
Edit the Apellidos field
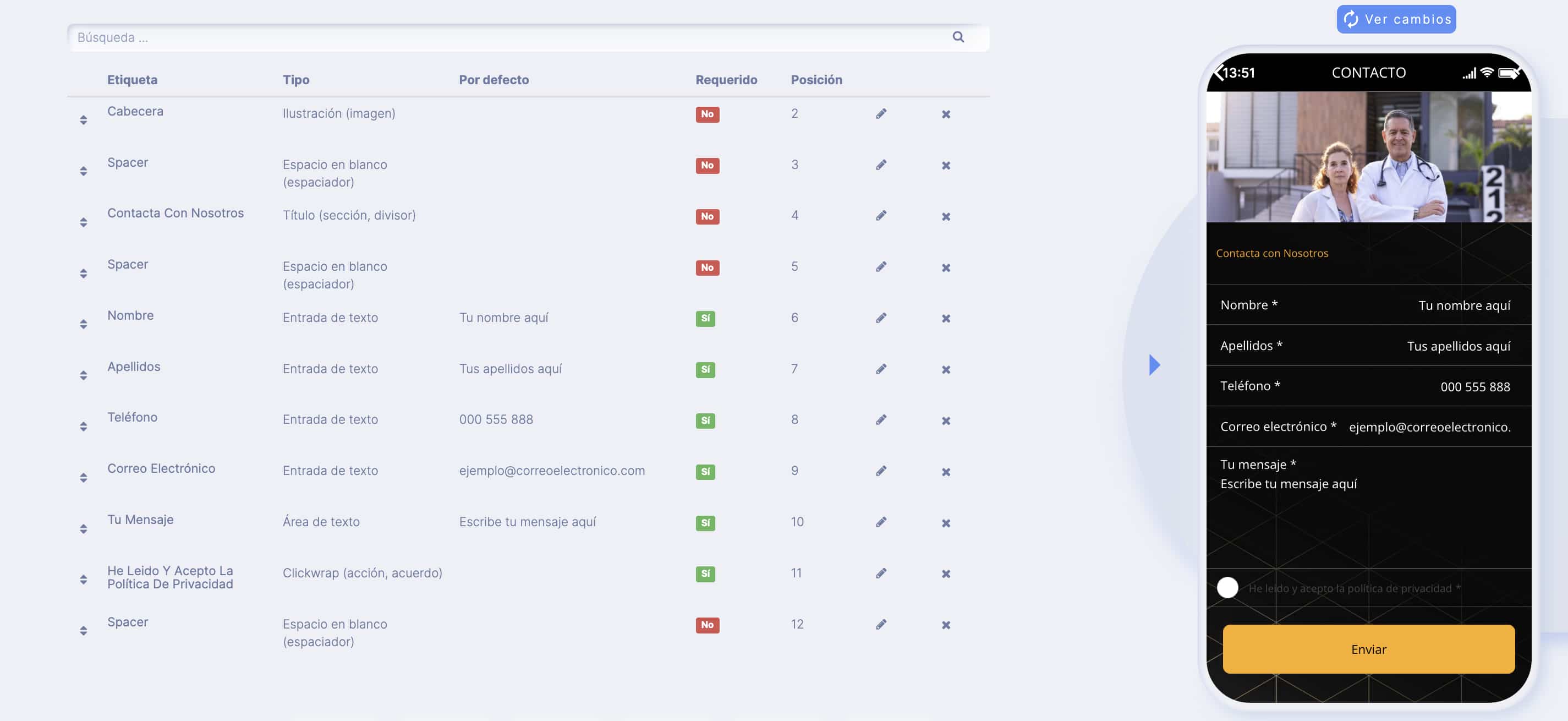(881, 369)
